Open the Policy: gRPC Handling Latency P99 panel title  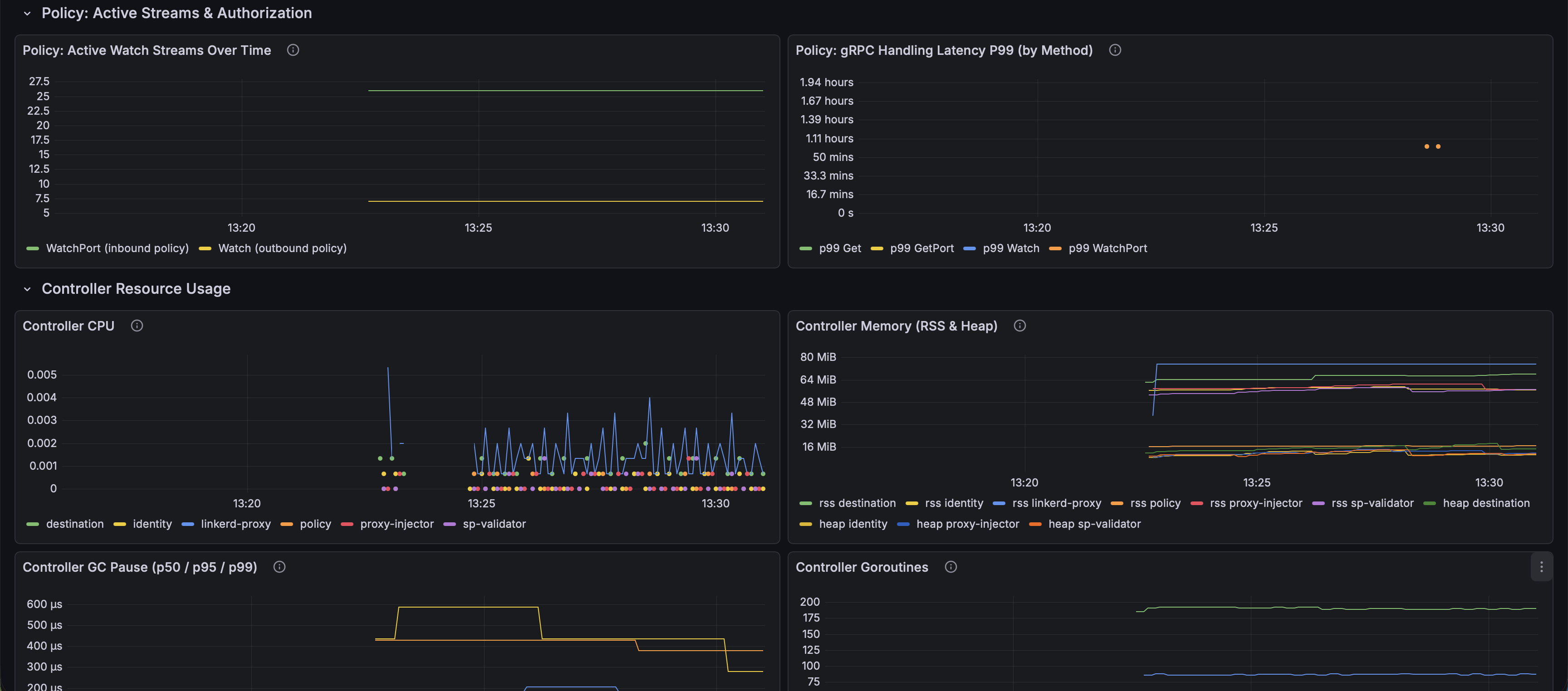point(944,50)
